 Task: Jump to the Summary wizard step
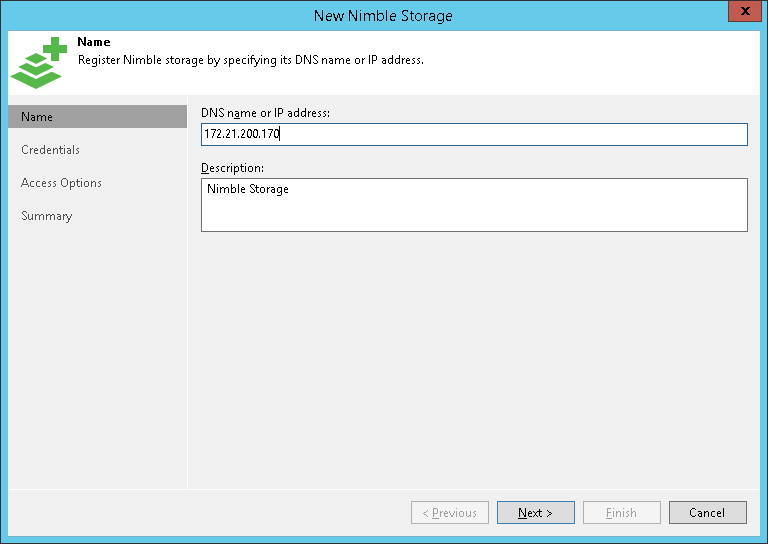tap(46, 216)
